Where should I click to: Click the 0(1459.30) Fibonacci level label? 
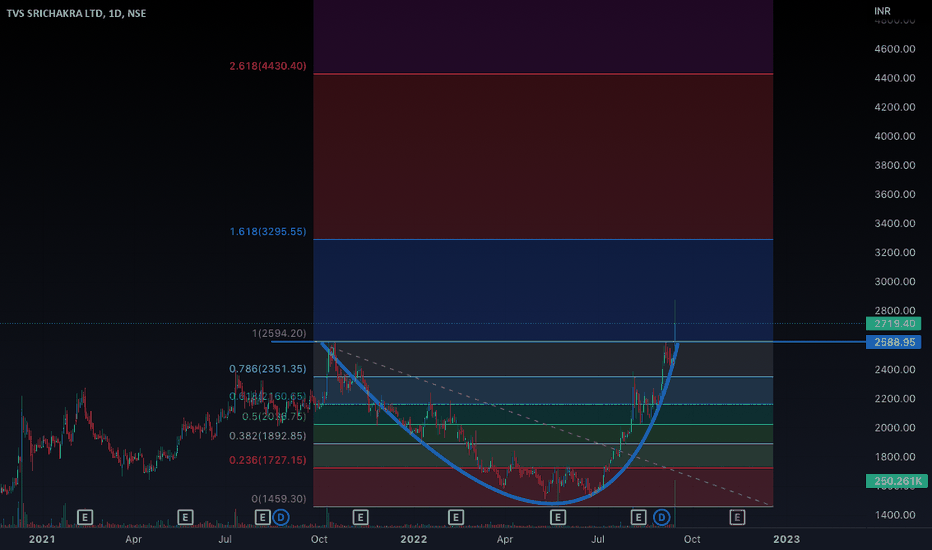[x=279, y=499]
